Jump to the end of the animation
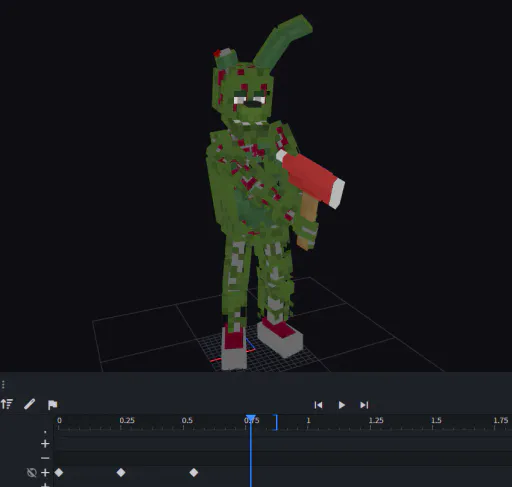Screen dimensions: 512x487 point(364,405)
